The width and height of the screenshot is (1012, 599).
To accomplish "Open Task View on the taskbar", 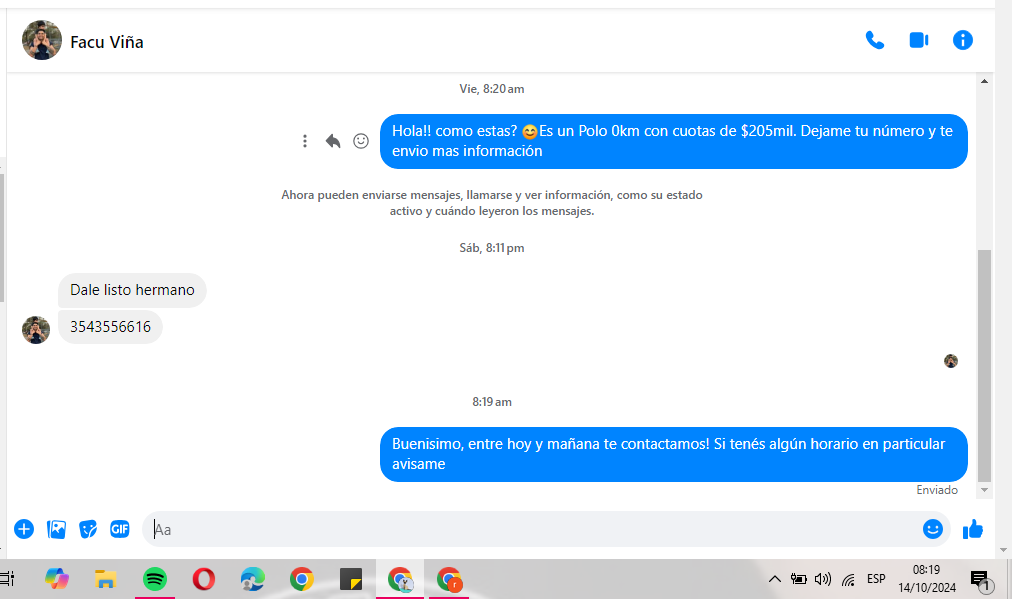I will click(x=7, y=579).
